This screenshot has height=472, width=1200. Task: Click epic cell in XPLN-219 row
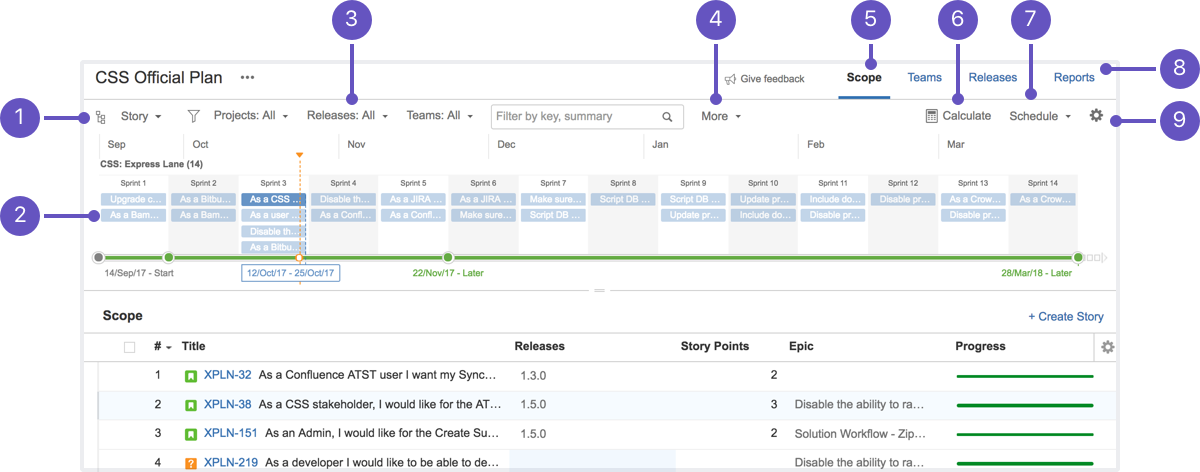(x=860, y=463)
